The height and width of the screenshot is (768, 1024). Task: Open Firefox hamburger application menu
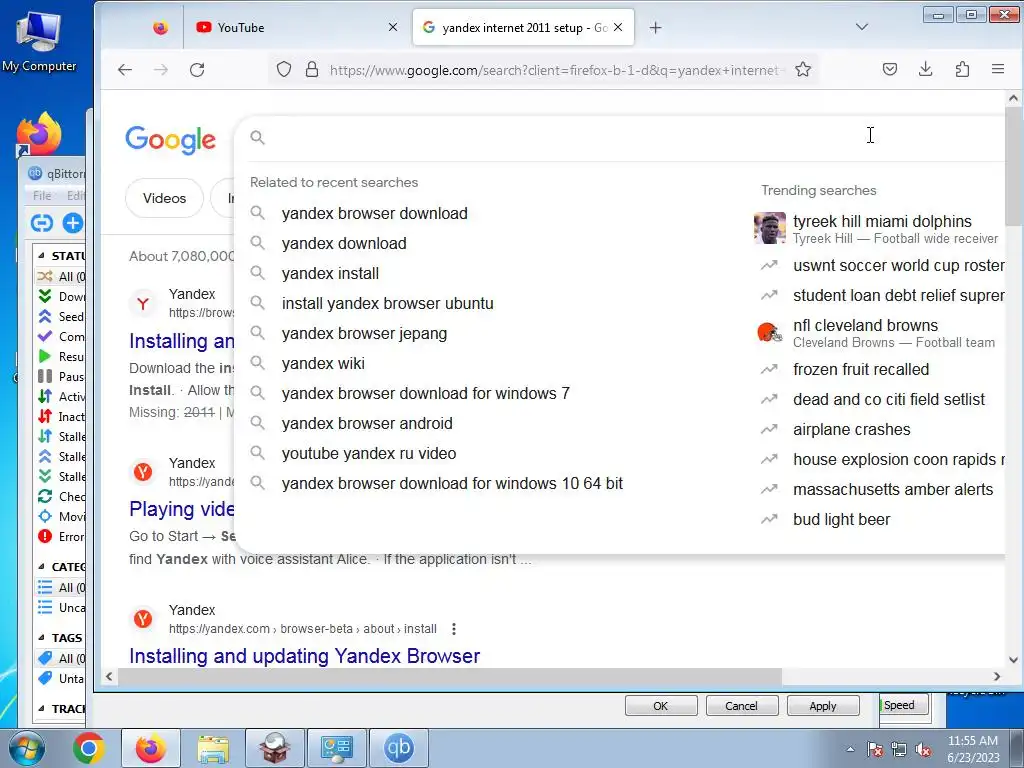(x=997, y=69)
